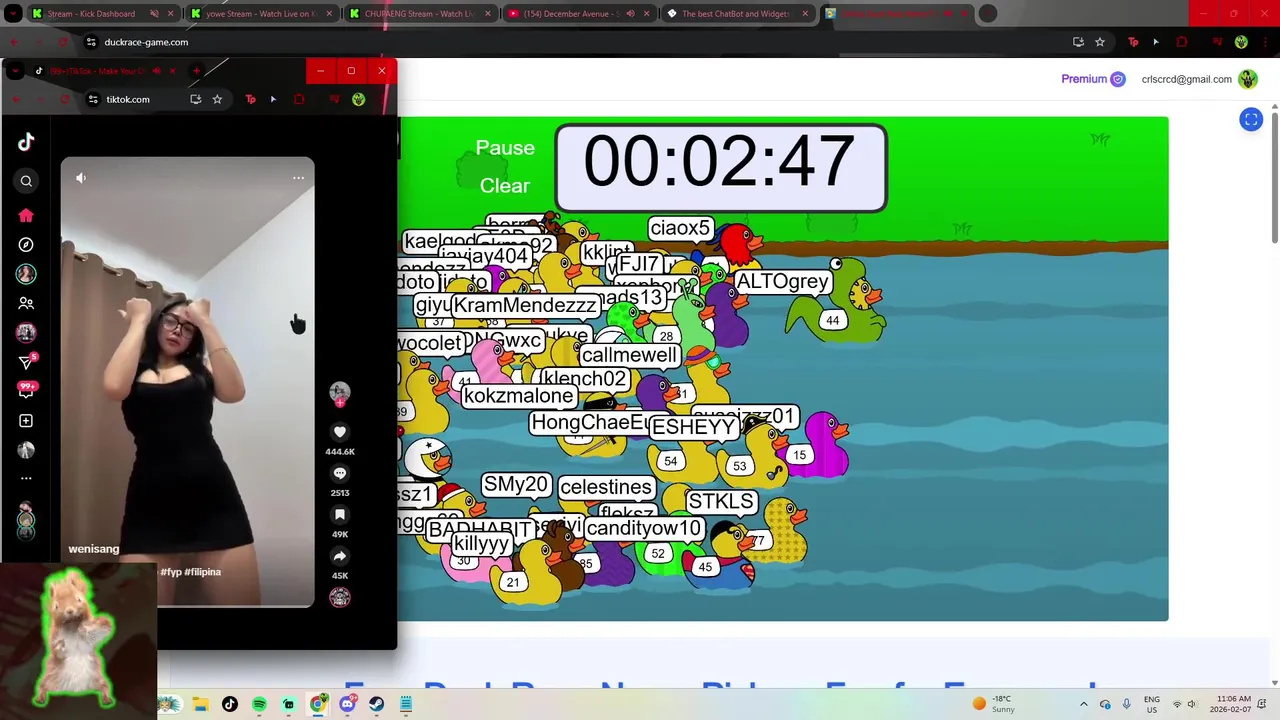Click TikTok Upload plus icon
This screenshot has width=1280, height=720.
(x=26, y=421)
